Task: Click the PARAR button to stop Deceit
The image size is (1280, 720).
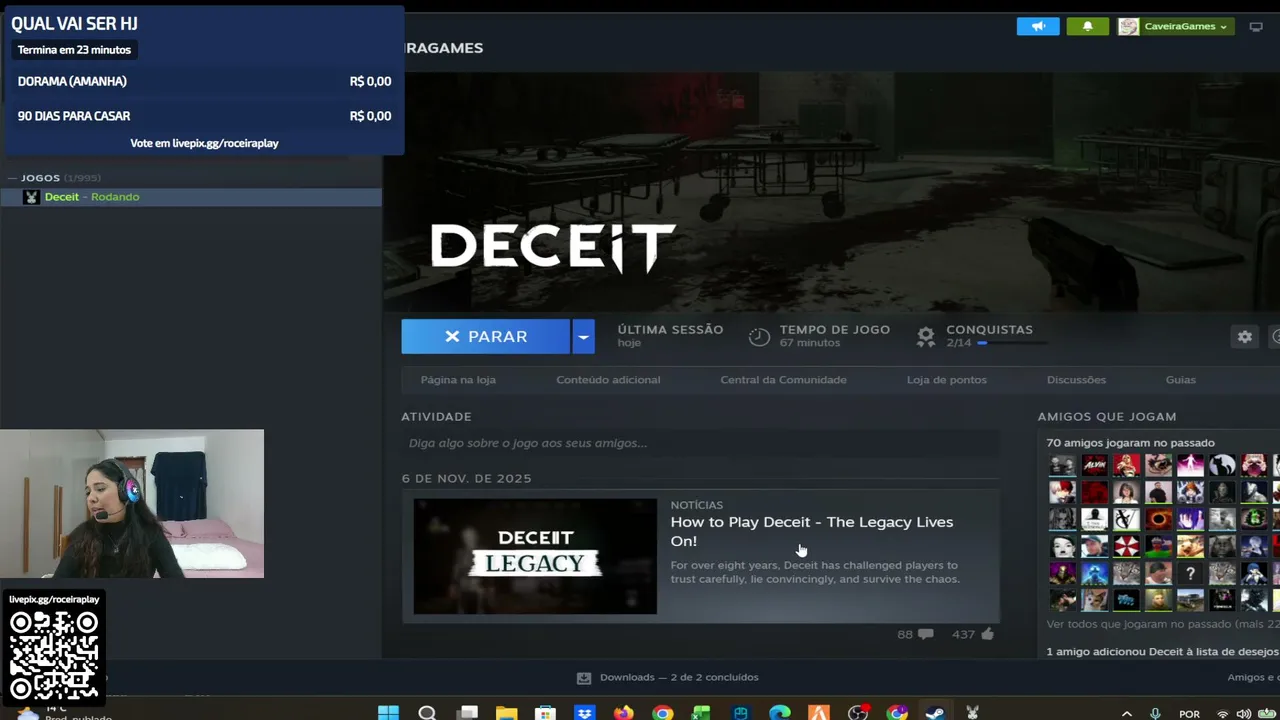Action: 486,337
